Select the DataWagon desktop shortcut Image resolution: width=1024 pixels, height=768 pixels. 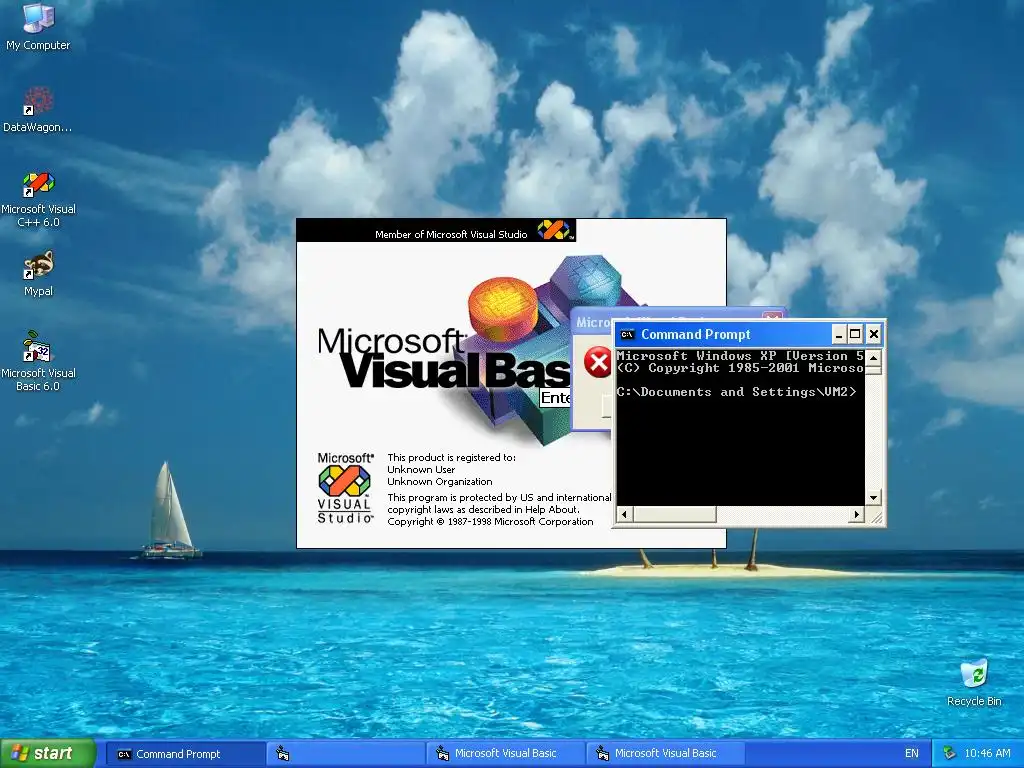pos(38,110)
